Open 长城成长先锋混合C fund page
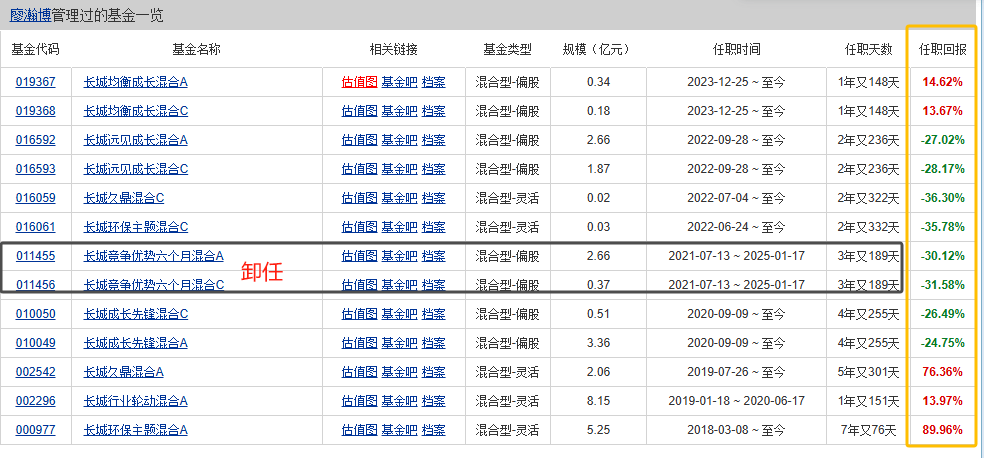The width and height of the screenshot is (984, 458). point(136,314)
